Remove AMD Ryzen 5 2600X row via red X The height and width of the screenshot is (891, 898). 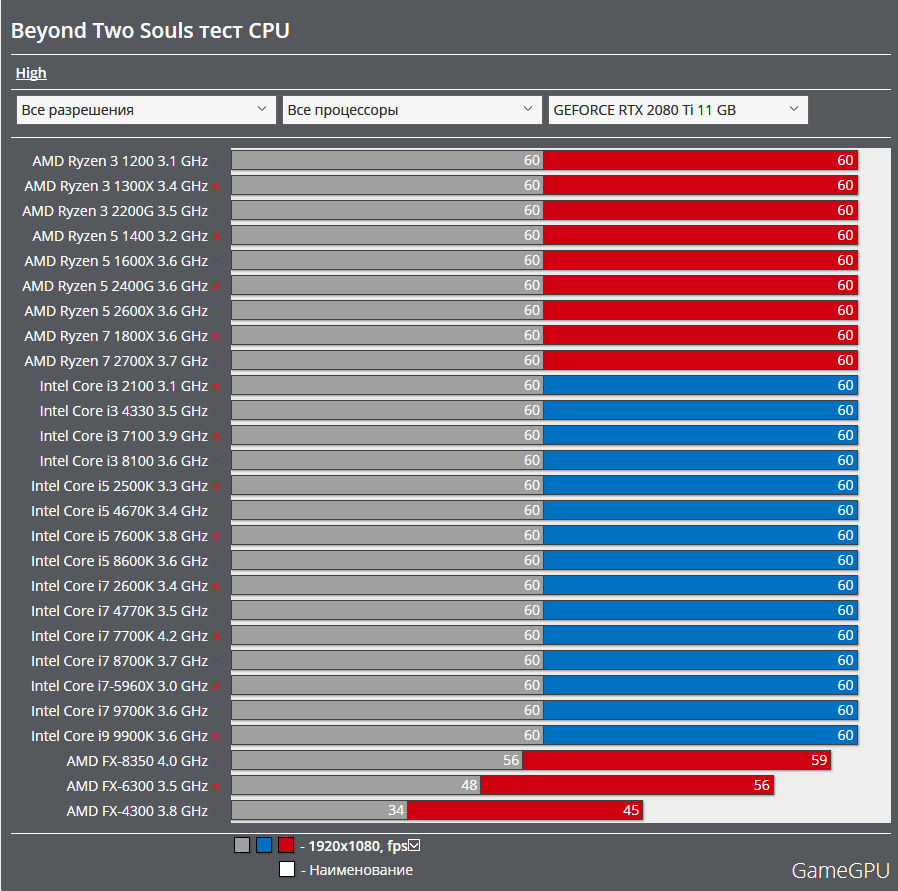pyautogui.click(x=216, y=312)
